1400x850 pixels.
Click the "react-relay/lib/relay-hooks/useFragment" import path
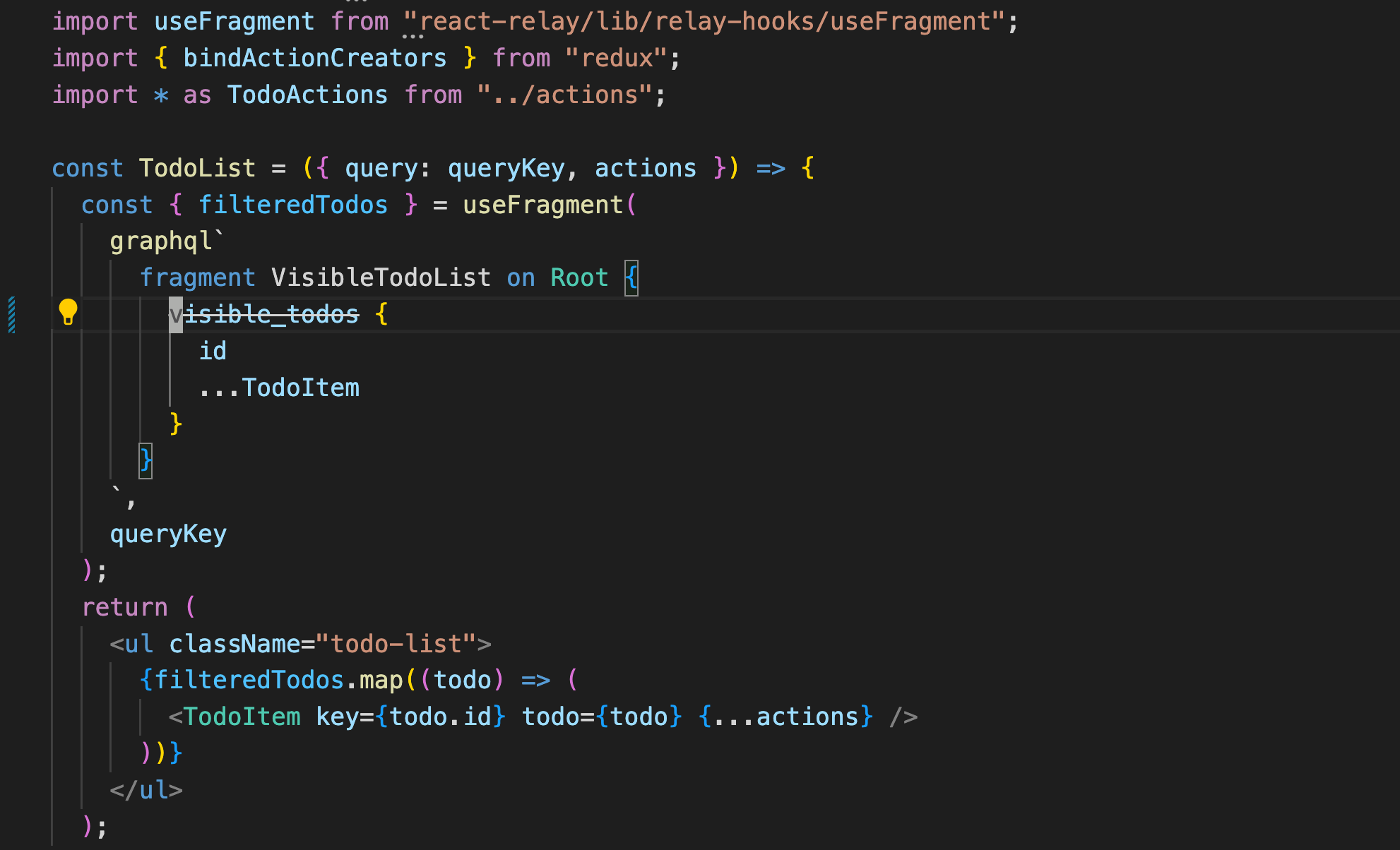tap(704, 21)
